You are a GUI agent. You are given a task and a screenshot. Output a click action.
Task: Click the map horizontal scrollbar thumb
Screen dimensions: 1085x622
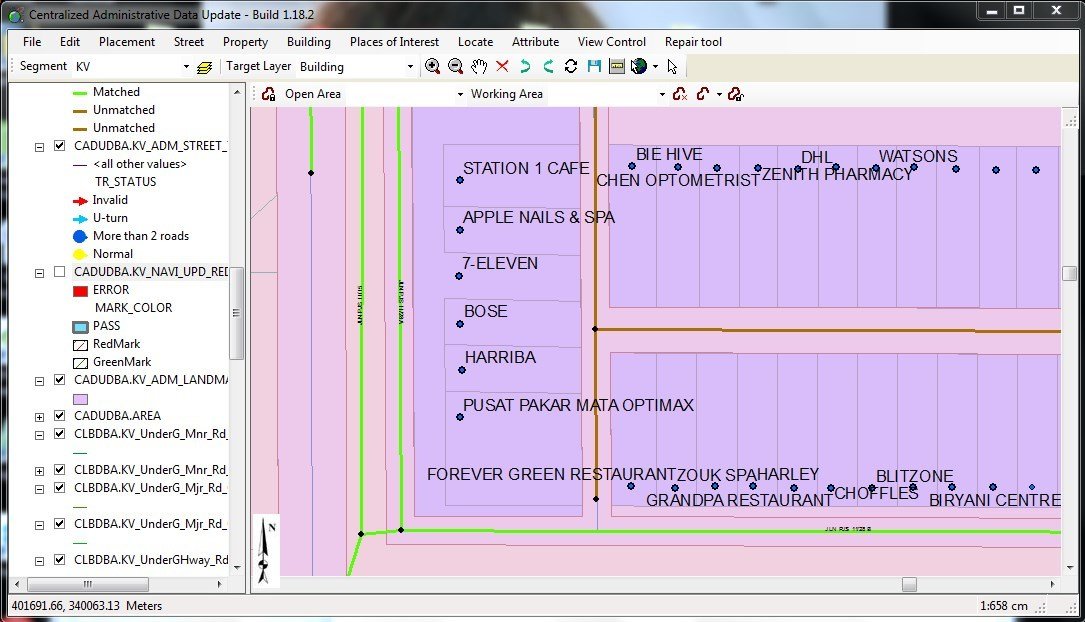pos(909,585)
